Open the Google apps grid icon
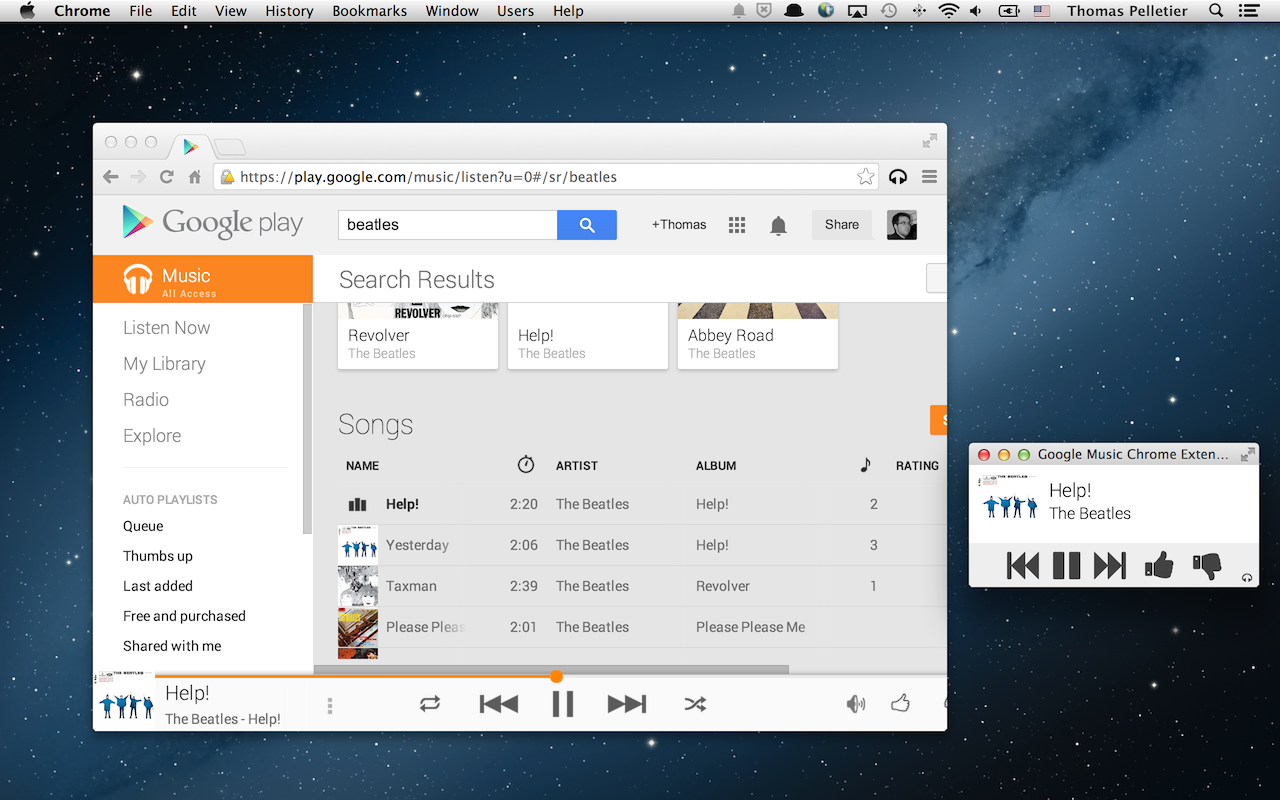 (x=737, y=225)
